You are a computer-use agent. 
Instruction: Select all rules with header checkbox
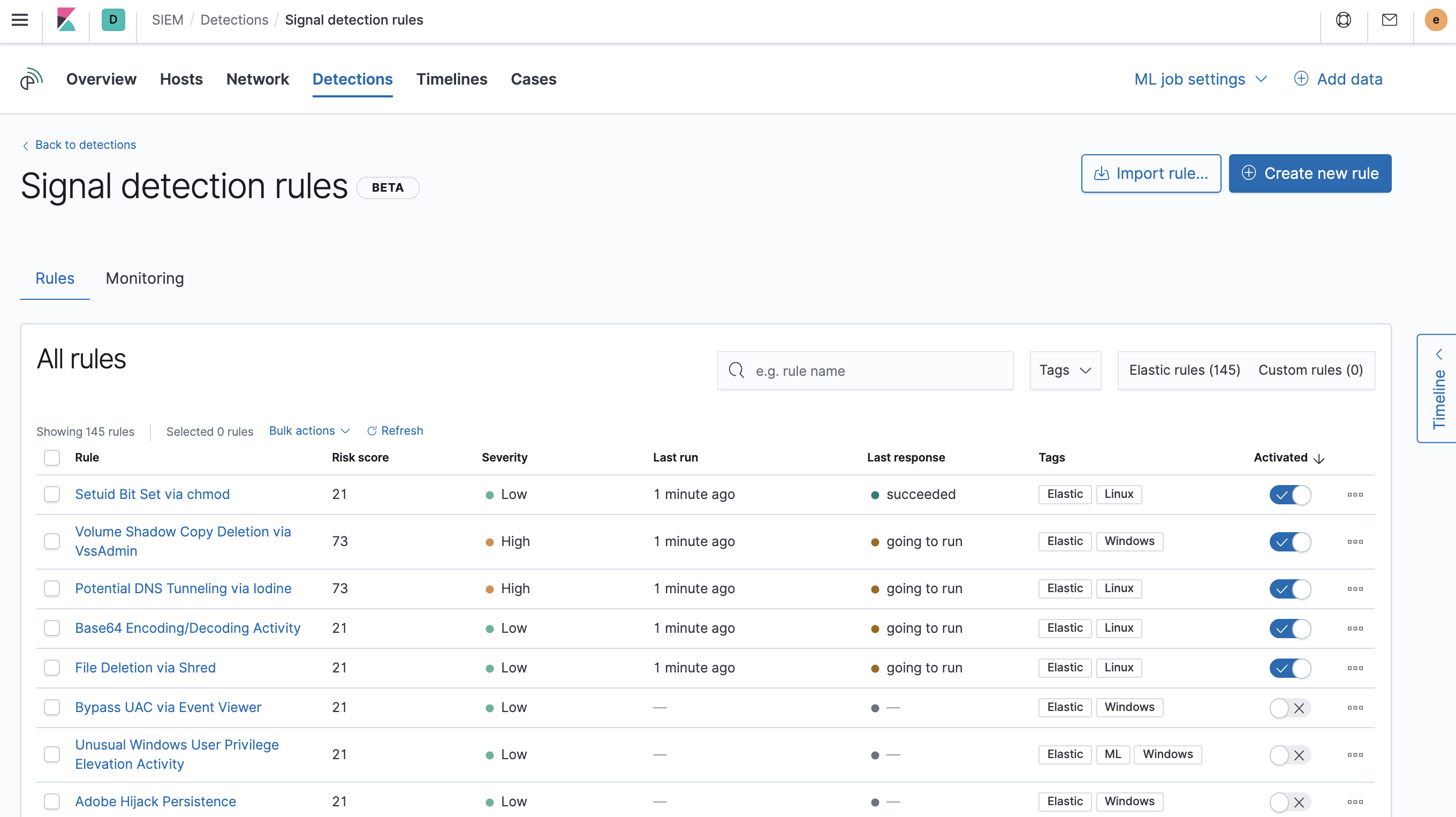pyautogui.click(x=52, y=457)
